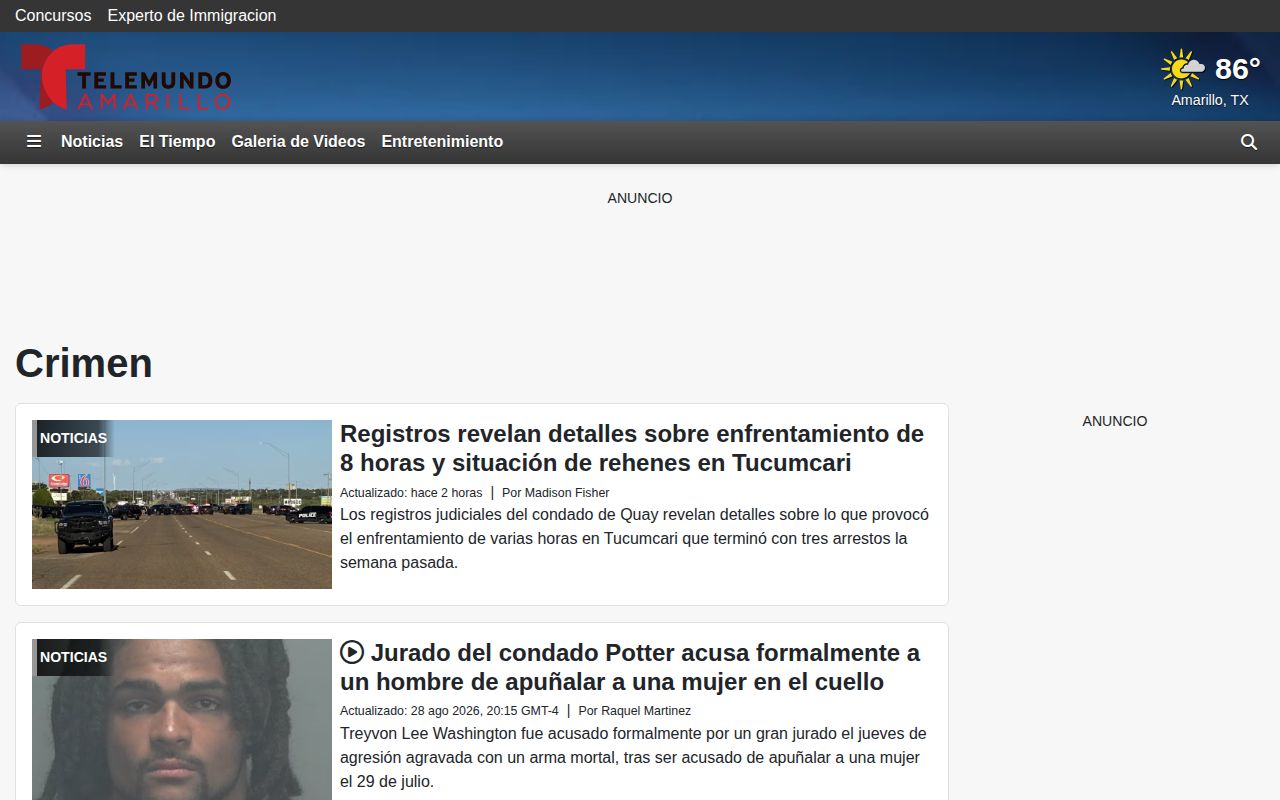Click the Tucumcari article summary text

pos(634,538)
